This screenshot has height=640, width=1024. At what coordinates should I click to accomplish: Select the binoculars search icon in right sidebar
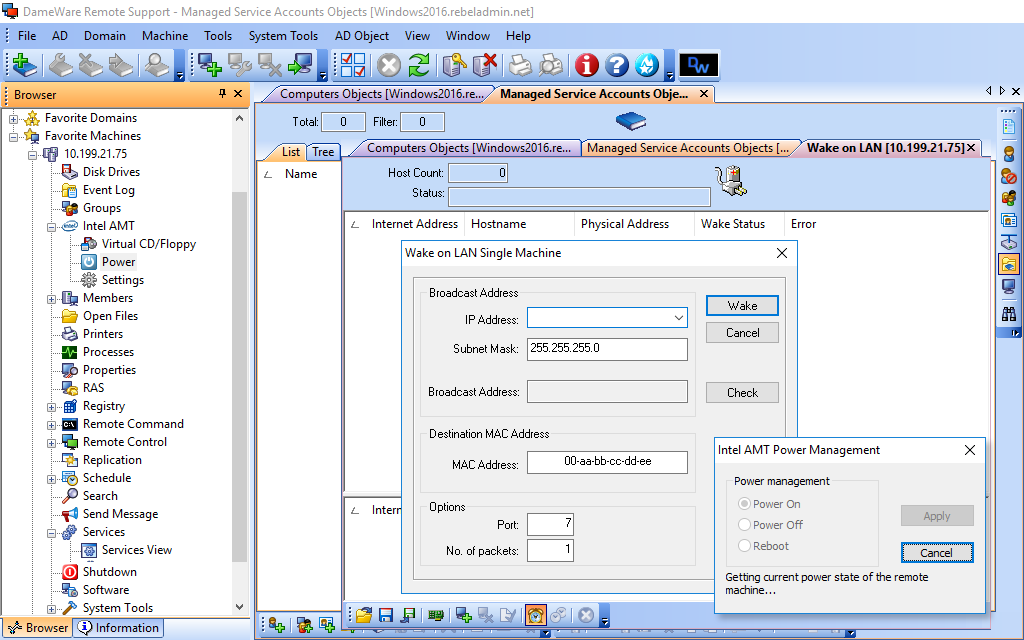[1010, 313]
